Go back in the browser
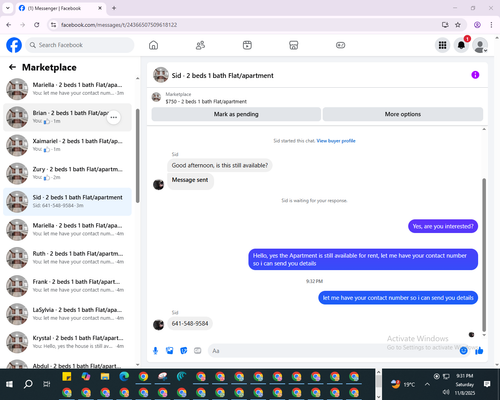The width and height of the screenshot is (500, 400). pyautogui.click(x=9, y=25)
